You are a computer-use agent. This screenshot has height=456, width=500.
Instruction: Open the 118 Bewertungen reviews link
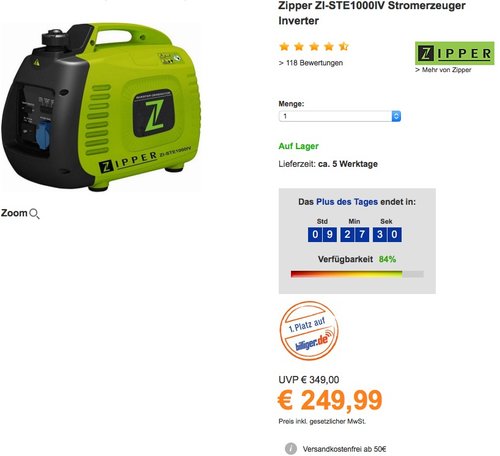click(311, 63)
